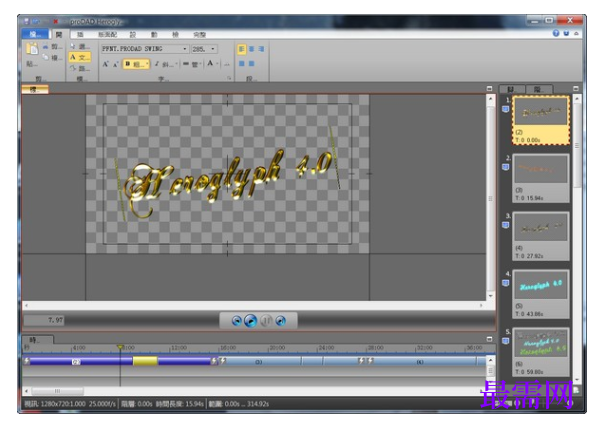Switch to first tab in clip list panel
592x426 pixels.
coord(511,90)
